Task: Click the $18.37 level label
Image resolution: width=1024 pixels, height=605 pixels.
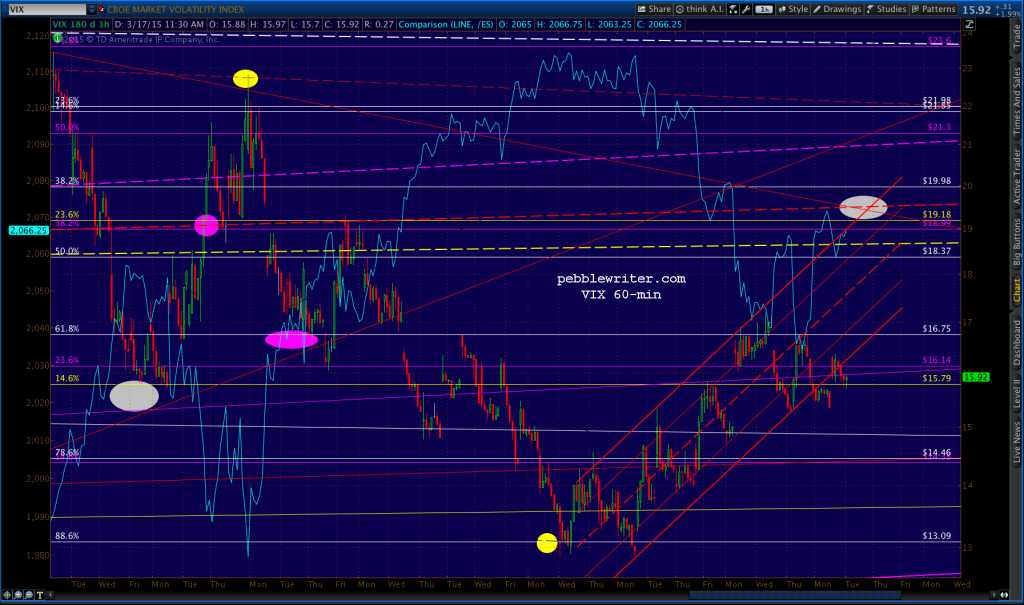Action: pyautogui.click(x=936, y=251)
